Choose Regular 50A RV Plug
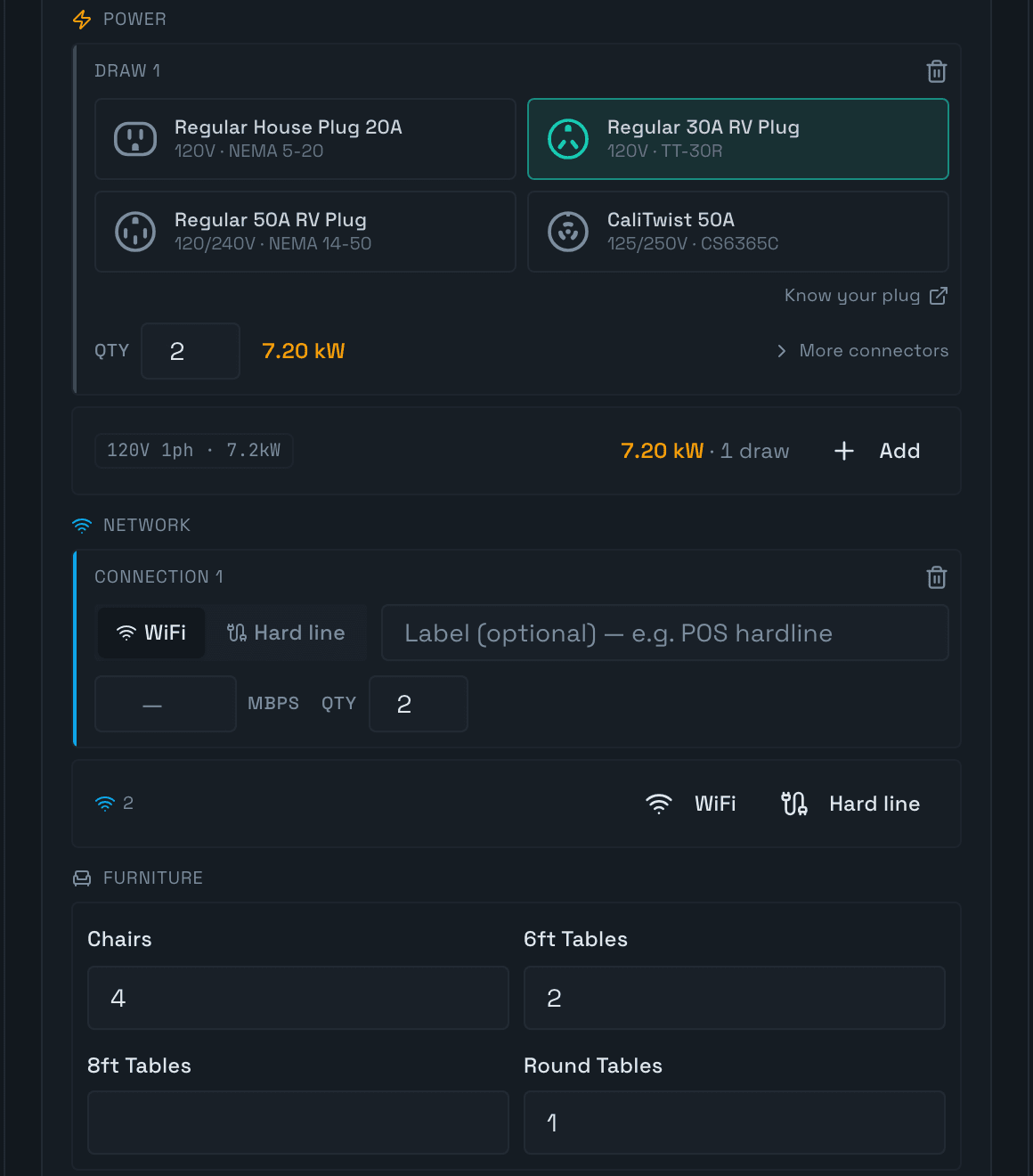The width and height of the screenshot is (1033, 1176). click(x=305, y=232)
